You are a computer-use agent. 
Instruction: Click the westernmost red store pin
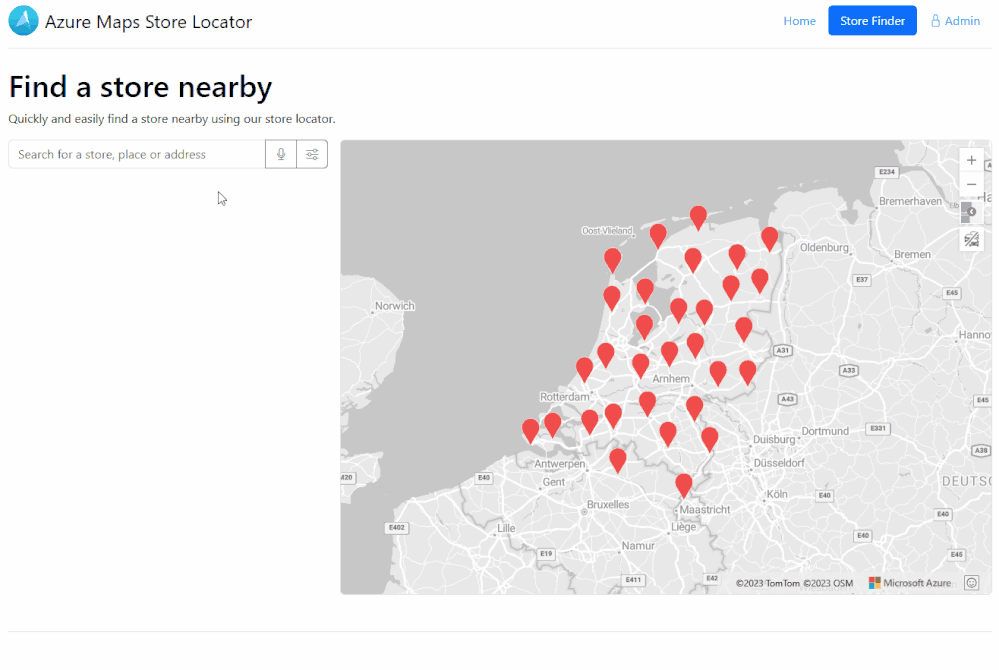(x=531, y=430)
